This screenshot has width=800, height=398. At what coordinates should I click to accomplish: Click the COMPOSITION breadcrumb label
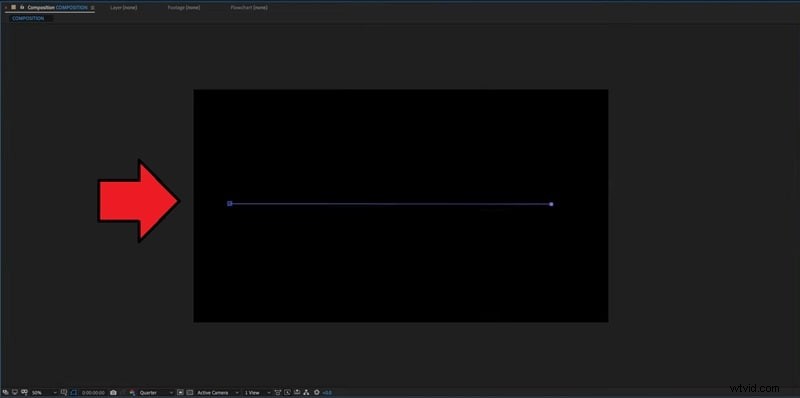click(x=28, y=18)
